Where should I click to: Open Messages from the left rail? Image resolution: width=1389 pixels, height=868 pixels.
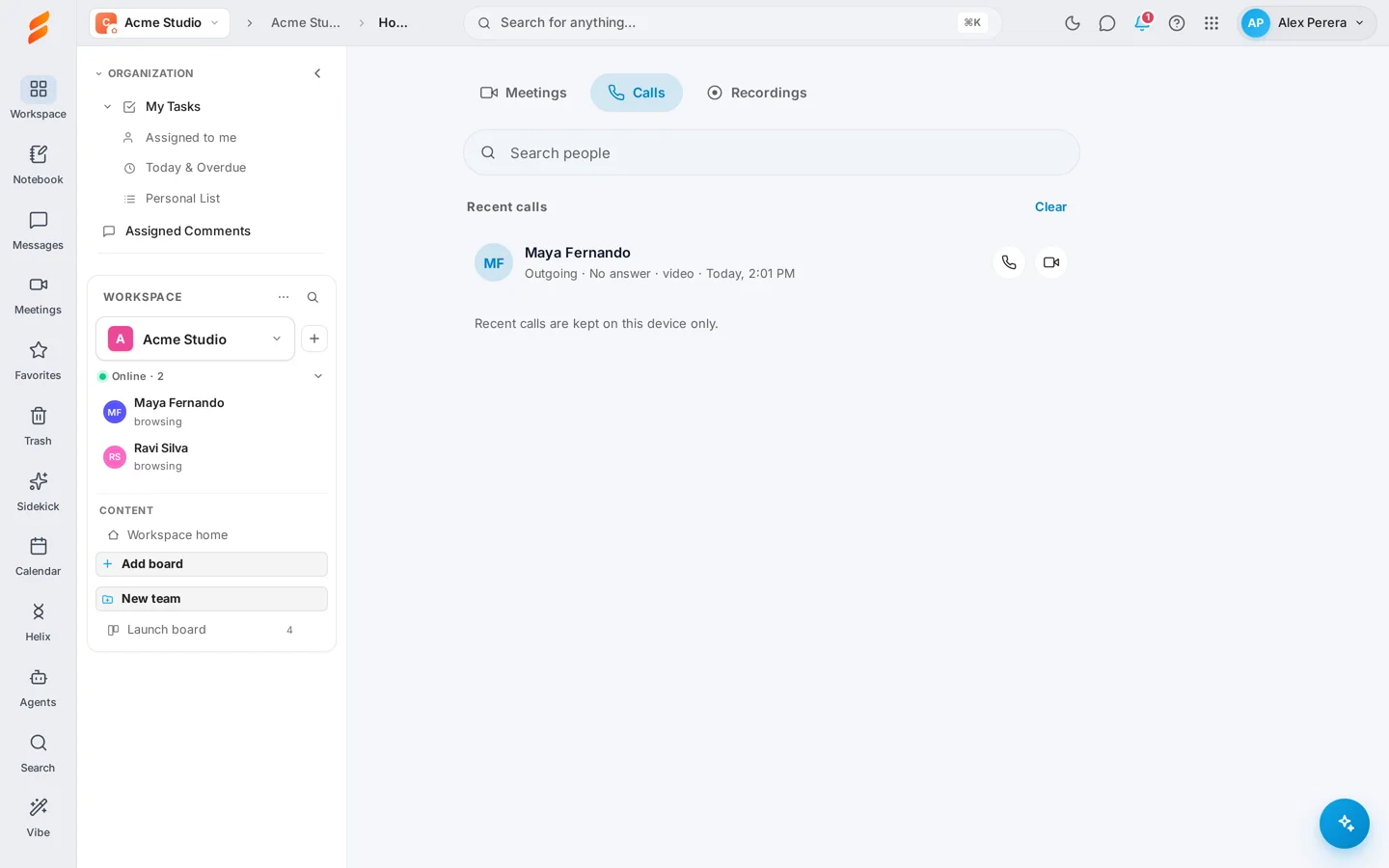pos(39,231)
